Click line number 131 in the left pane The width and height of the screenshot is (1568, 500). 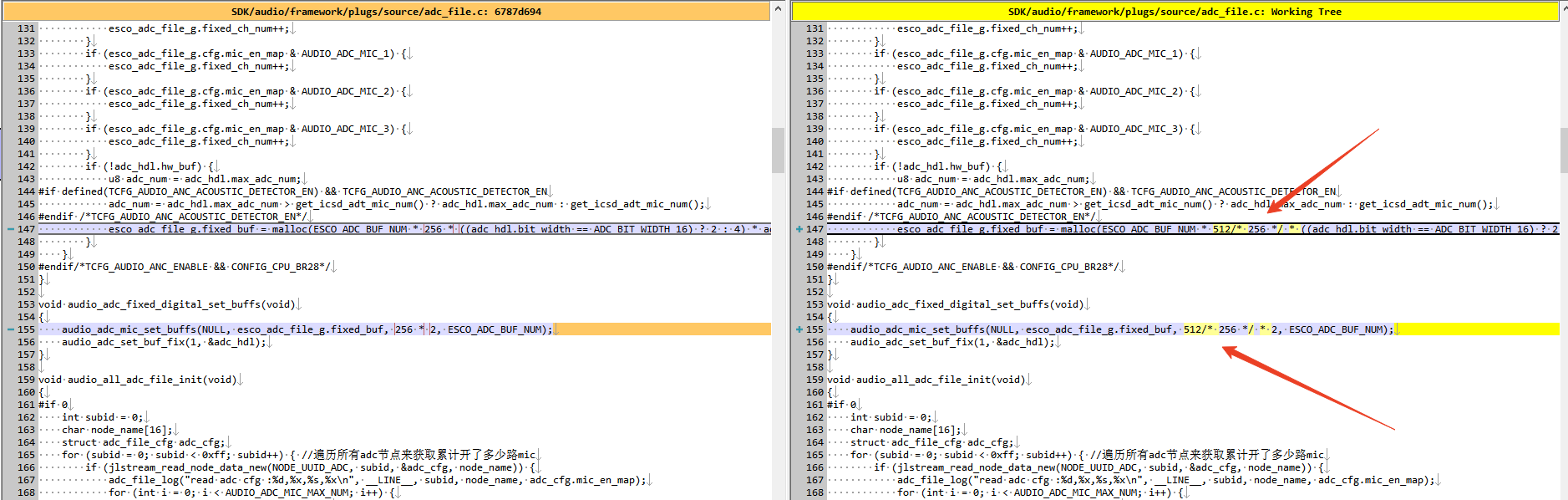point(26,28)
